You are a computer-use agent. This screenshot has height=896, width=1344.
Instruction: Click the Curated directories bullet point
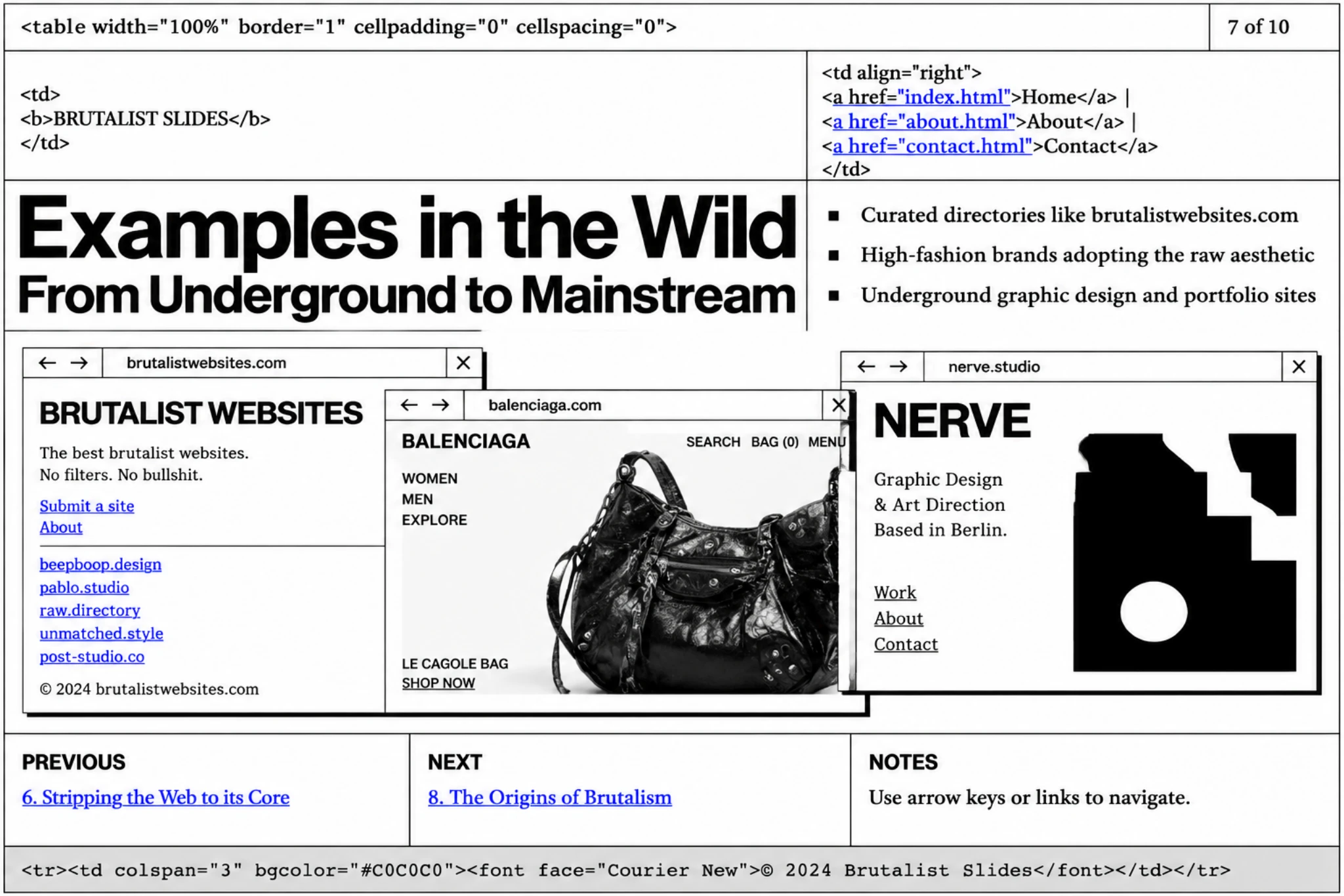point(1080,215)
